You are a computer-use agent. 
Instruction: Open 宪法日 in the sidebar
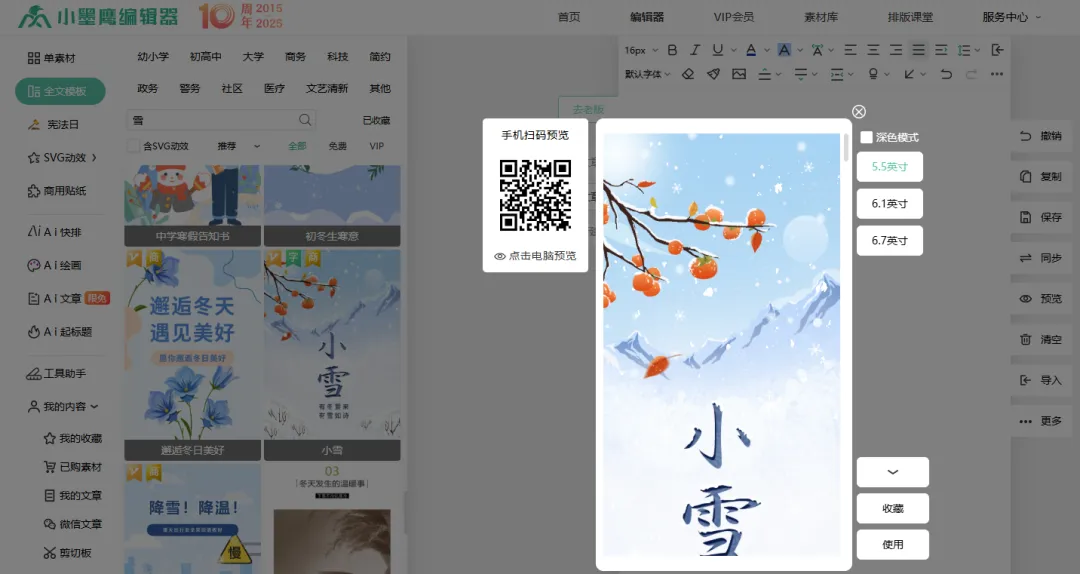(53, 125)
